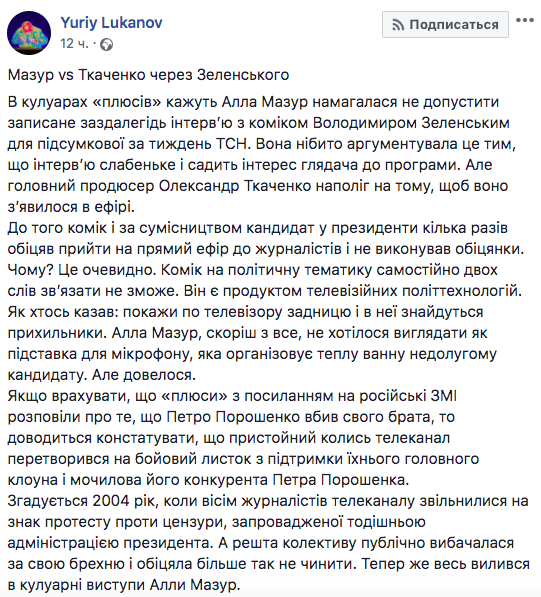Open the post via the 12 ч. timestamp
Viewport: 541px width, 597px height.
[x=74, y=44]
